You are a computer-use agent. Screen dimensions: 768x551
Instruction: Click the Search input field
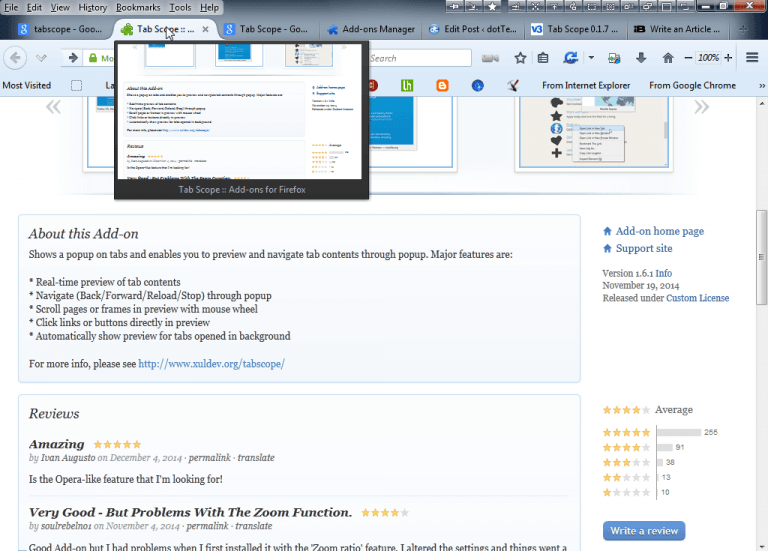click(420, 58)
